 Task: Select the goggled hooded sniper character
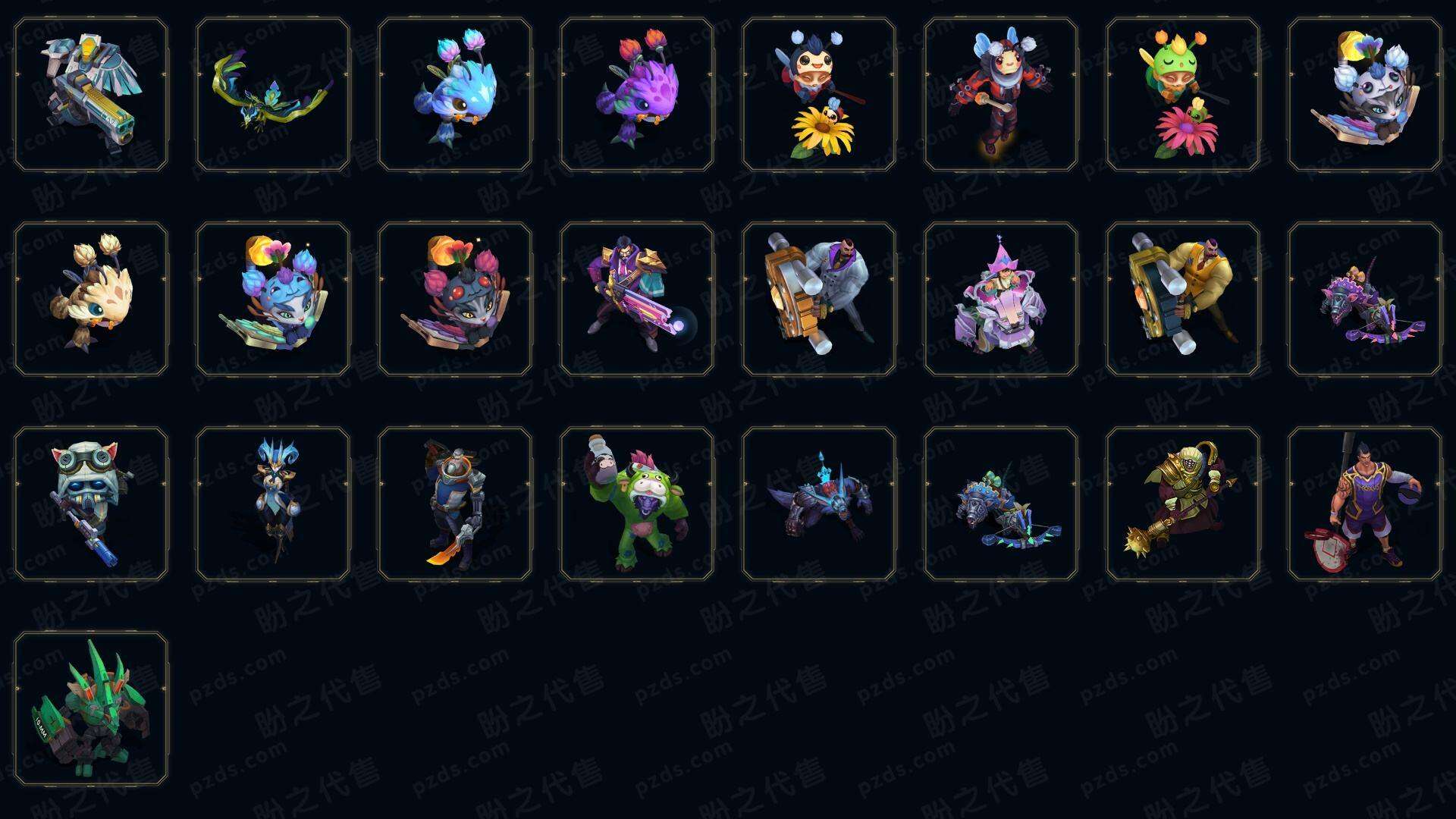click(91, 504)
